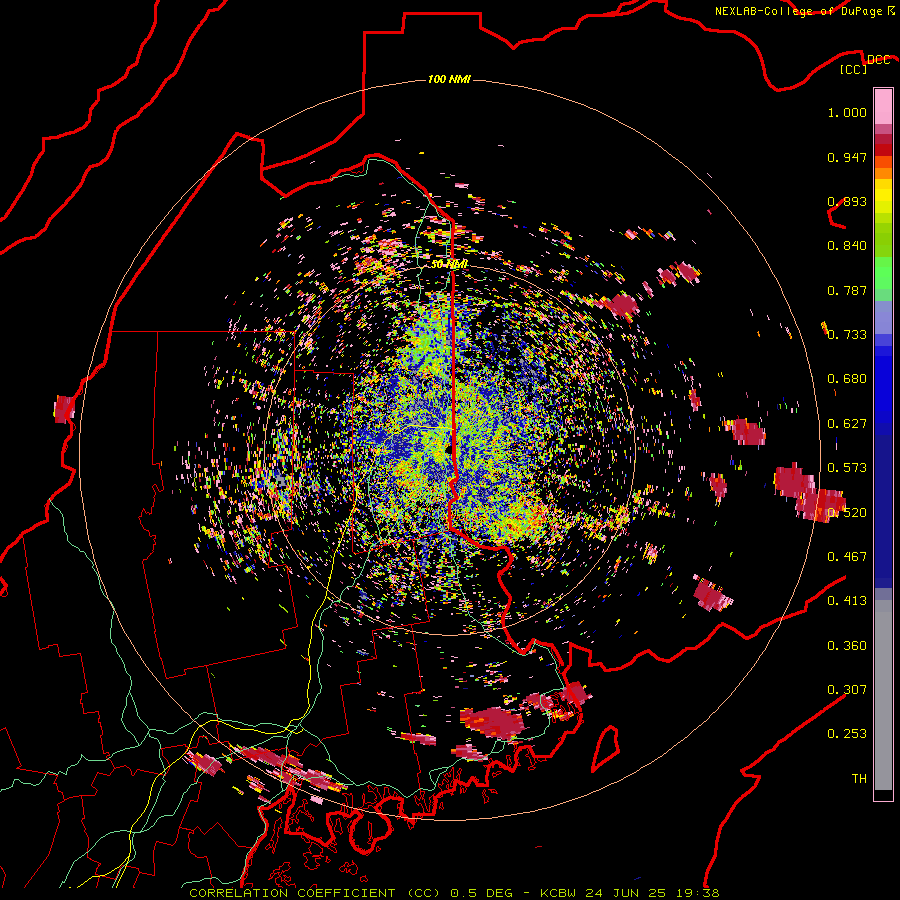Click the 0.680 legend value
900x900 pixels.
point(847,379)
